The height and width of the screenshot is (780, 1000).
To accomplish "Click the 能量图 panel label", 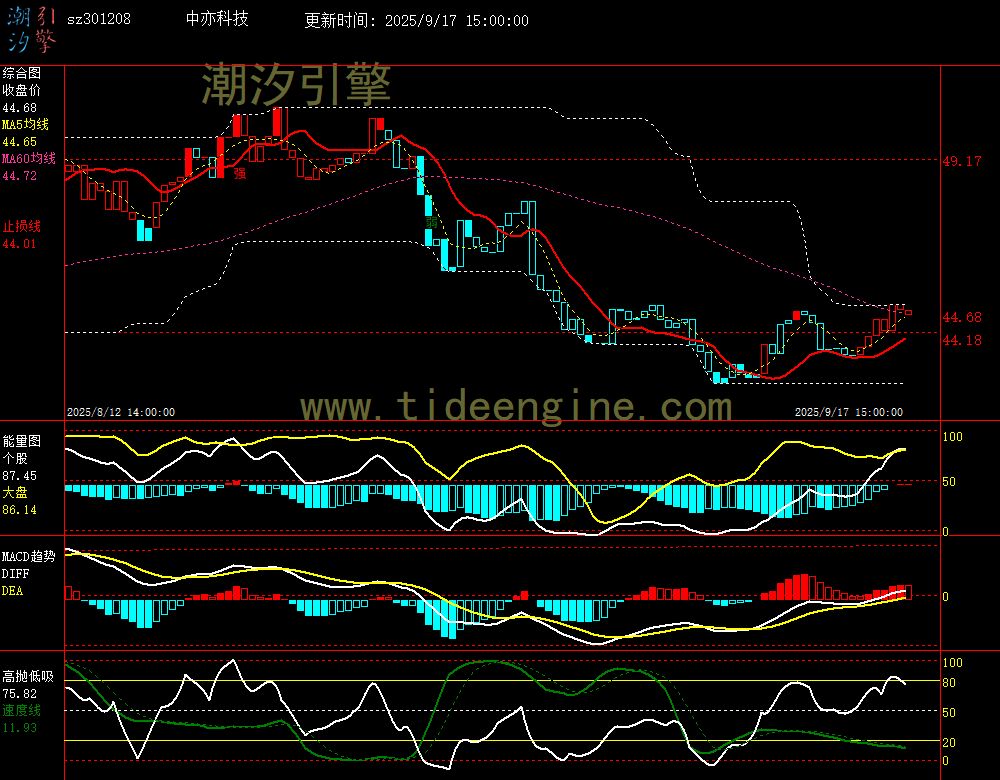I will [22, 441].
